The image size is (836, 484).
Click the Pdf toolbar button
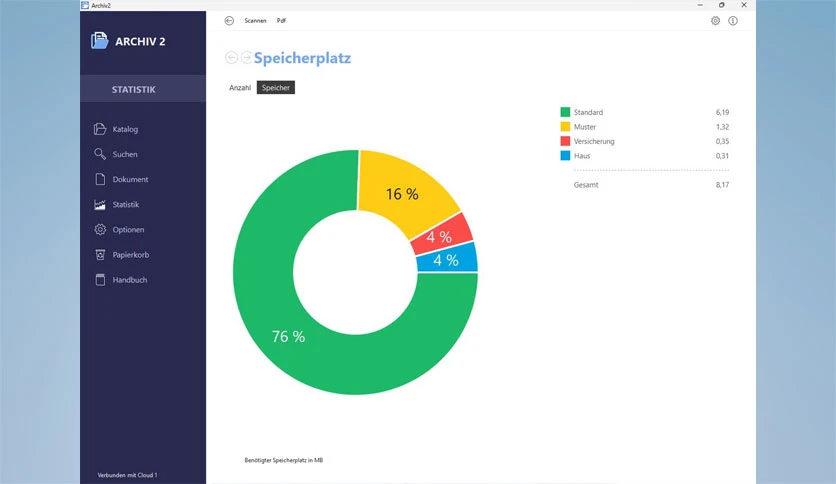point(281,21)
